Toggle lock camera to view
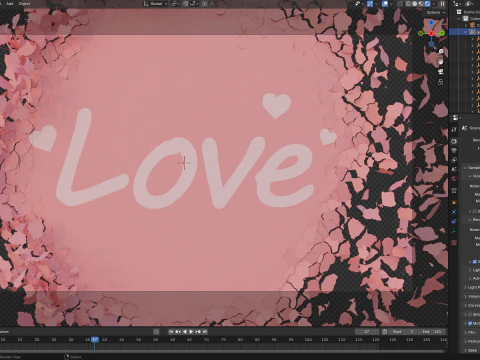This screenshot has height=360, width=480. click(x=441, y=82)
